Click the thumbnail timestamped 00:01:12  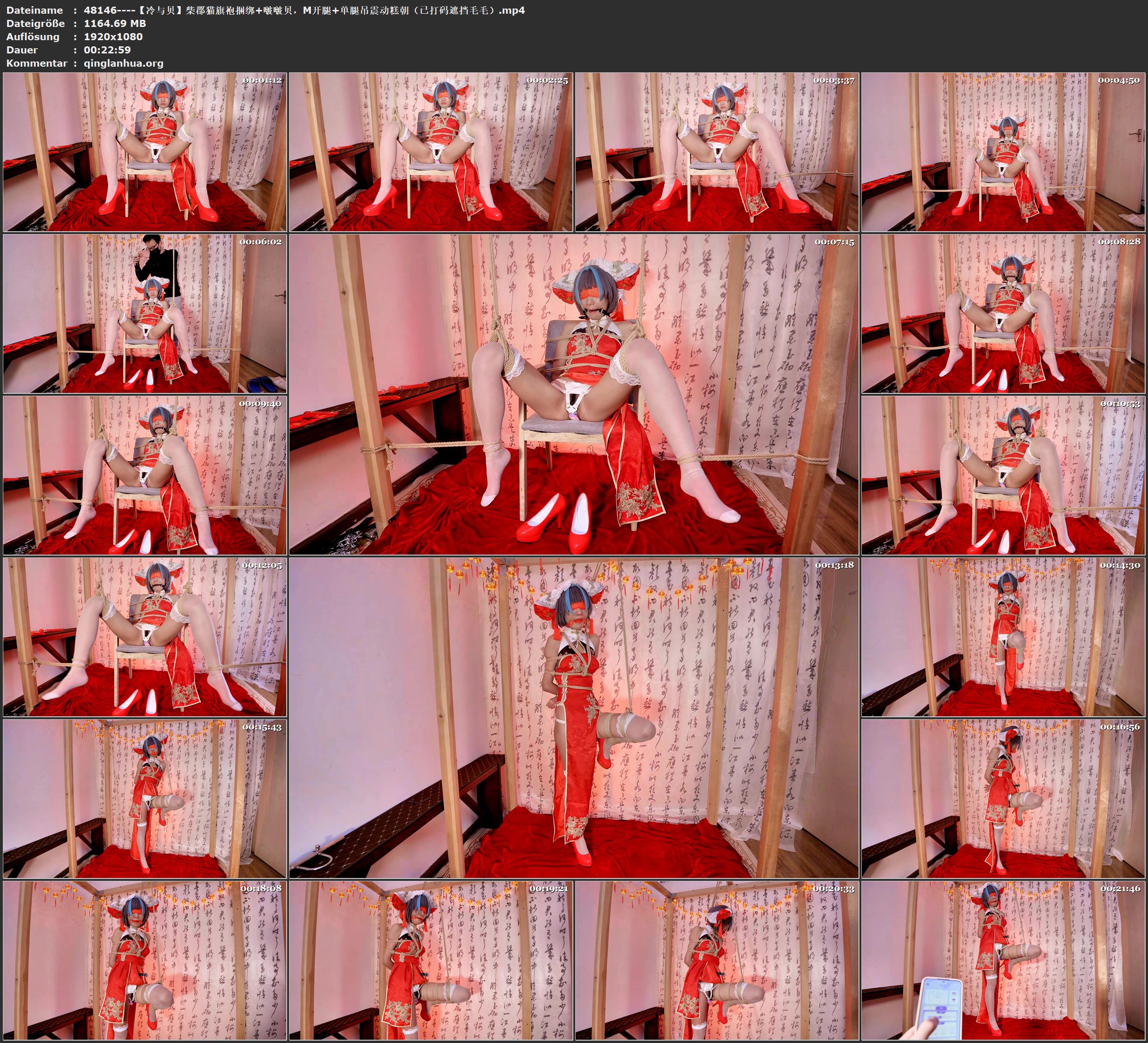click(145, 152)
